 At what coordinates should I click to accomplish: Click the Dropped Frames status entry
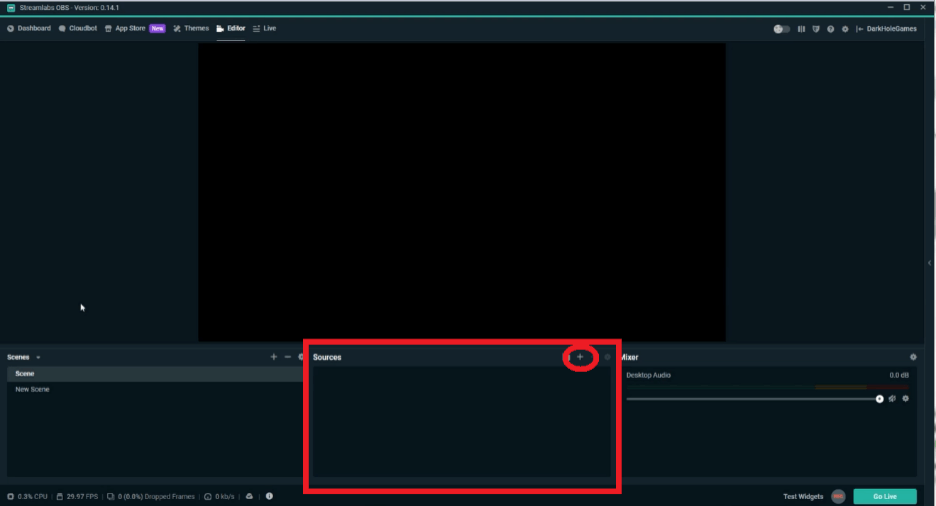(x=150, y=496)
